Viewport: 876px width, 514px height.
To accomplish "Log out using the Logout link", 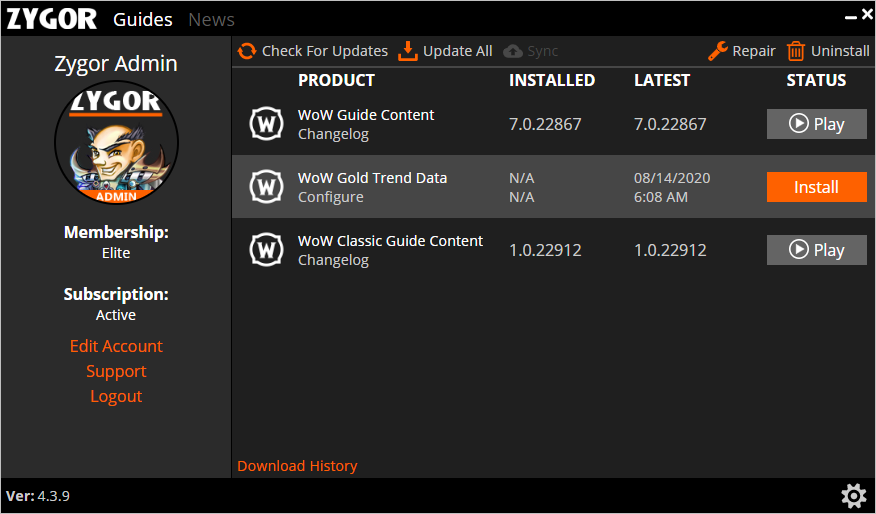I will tap(116, 396).
